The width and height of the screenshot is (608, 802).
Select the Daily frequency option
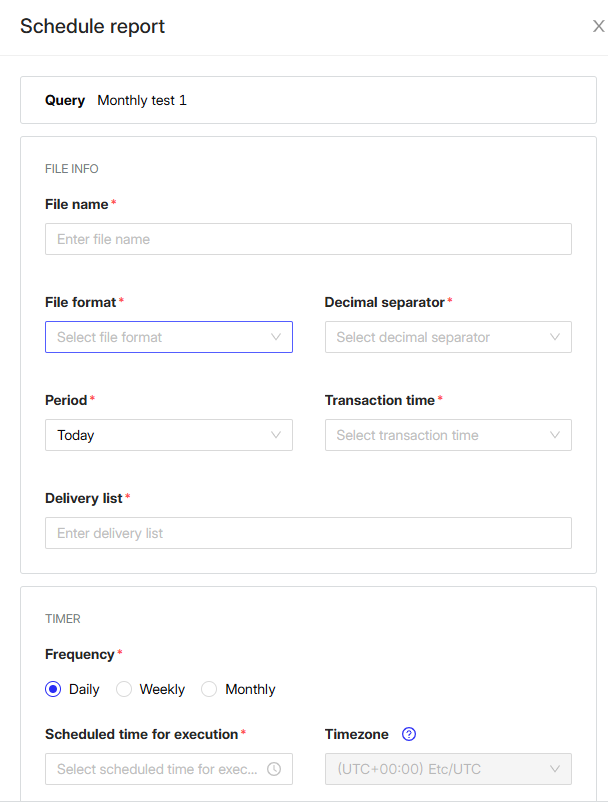click(53, 689)
